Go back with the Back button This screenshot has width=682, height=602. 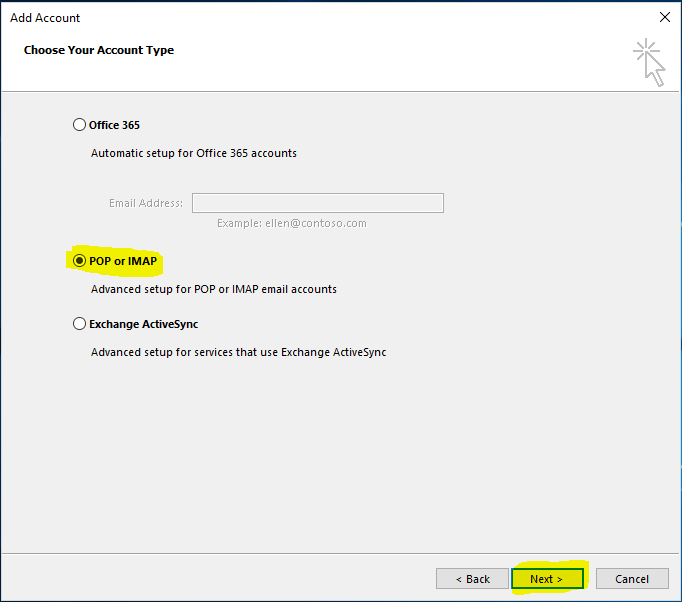[x=472, y=579]
